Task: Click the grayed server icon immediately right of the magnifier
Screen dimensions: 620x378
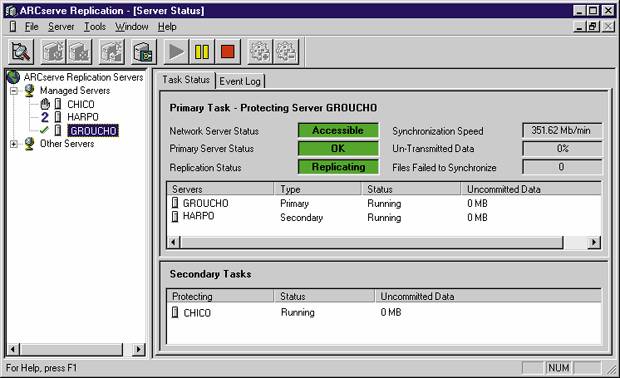Action: (x=53, y=52)
